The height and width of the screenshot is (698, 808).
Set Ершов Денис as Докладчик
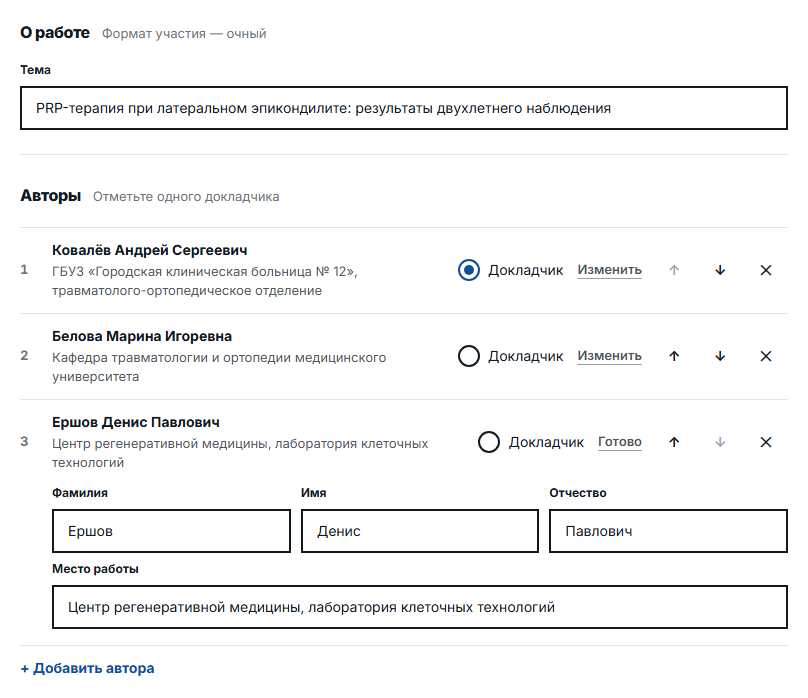tap(489, 442)
